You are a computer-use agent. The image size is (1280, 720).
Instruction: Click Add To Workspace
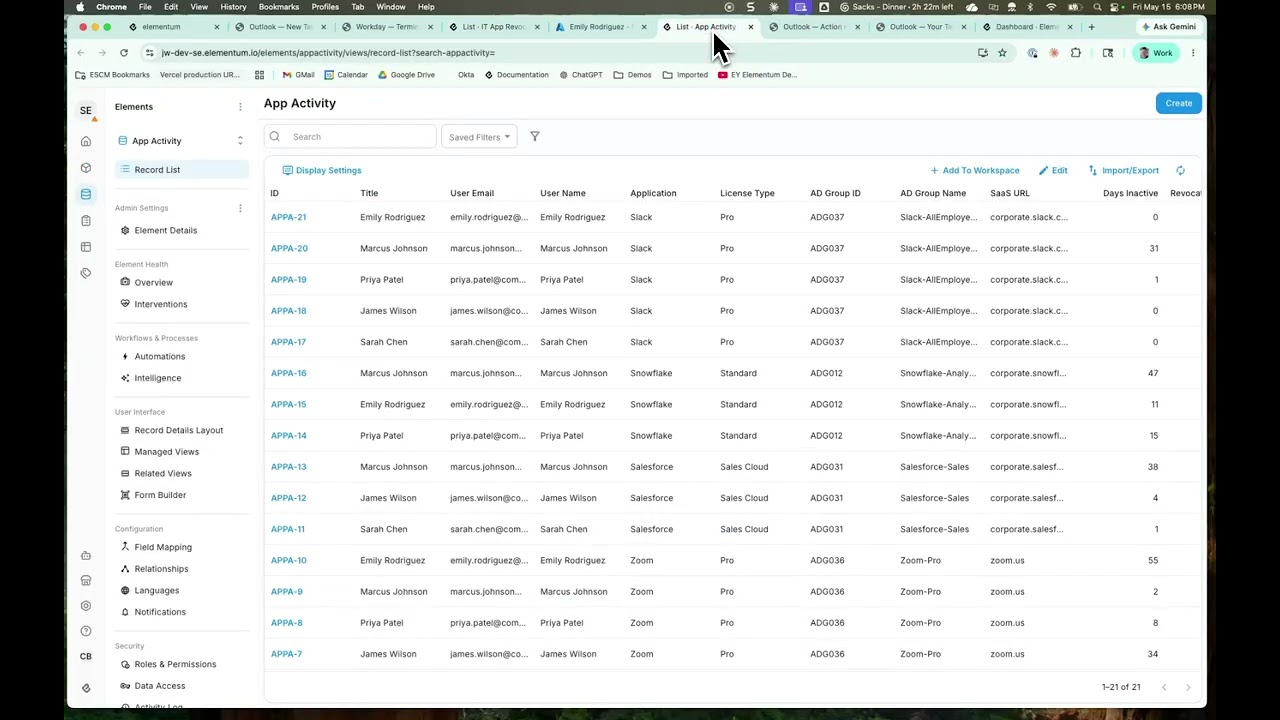975,171
